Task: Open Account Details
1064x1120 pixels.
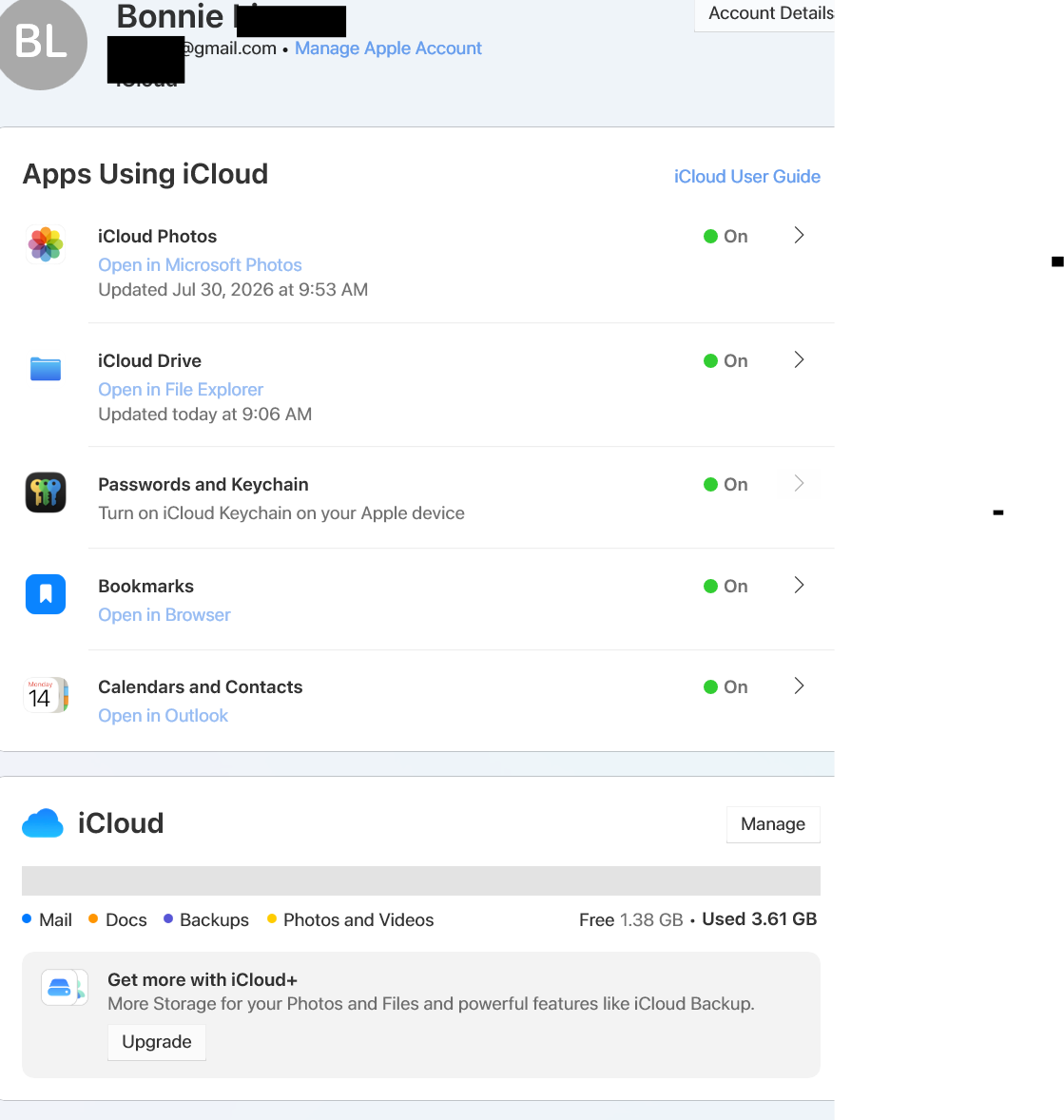Action: click(x=764, y=14)
